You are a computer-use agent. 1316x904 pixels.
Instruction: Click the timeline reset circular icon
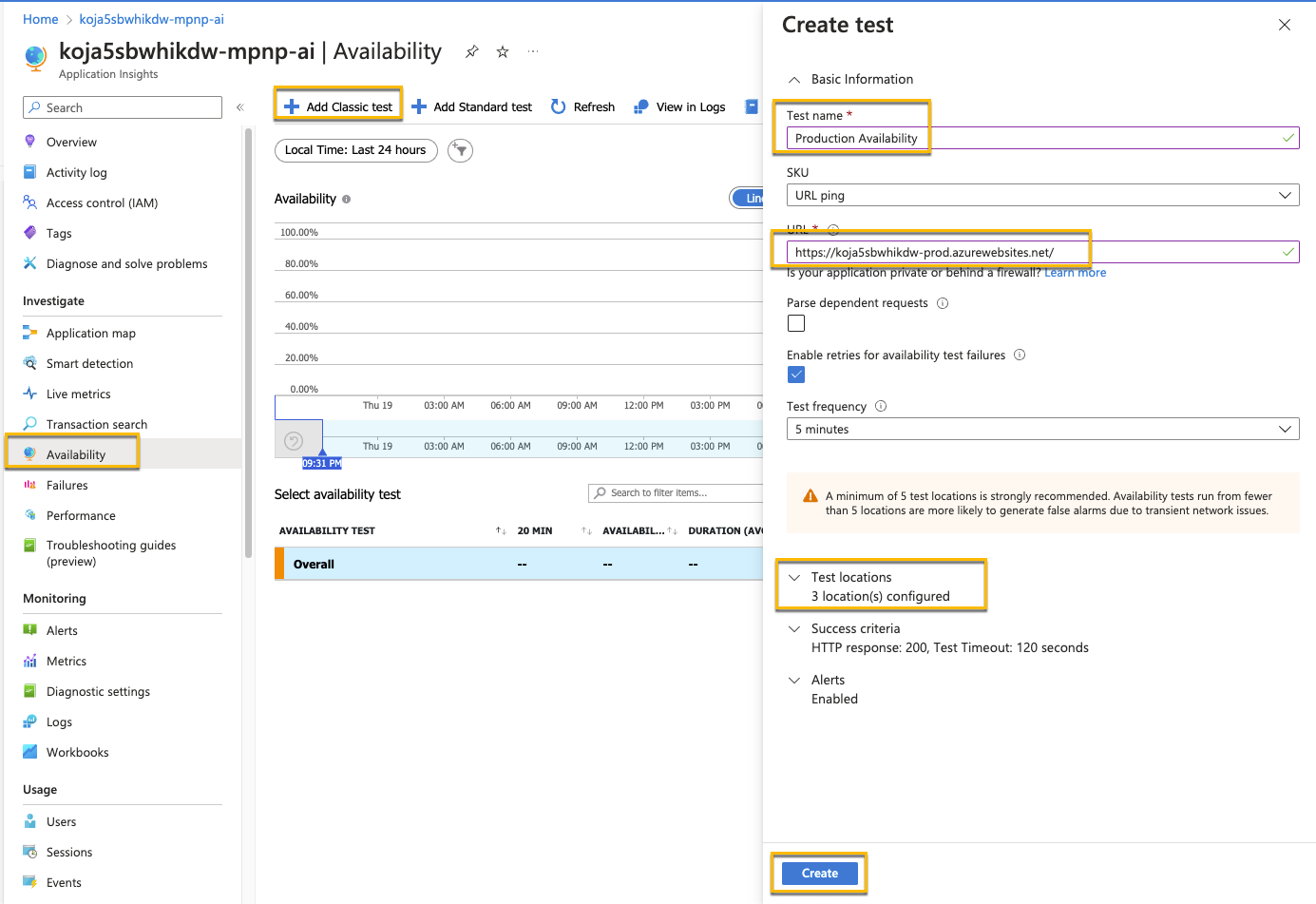point(295,440)
